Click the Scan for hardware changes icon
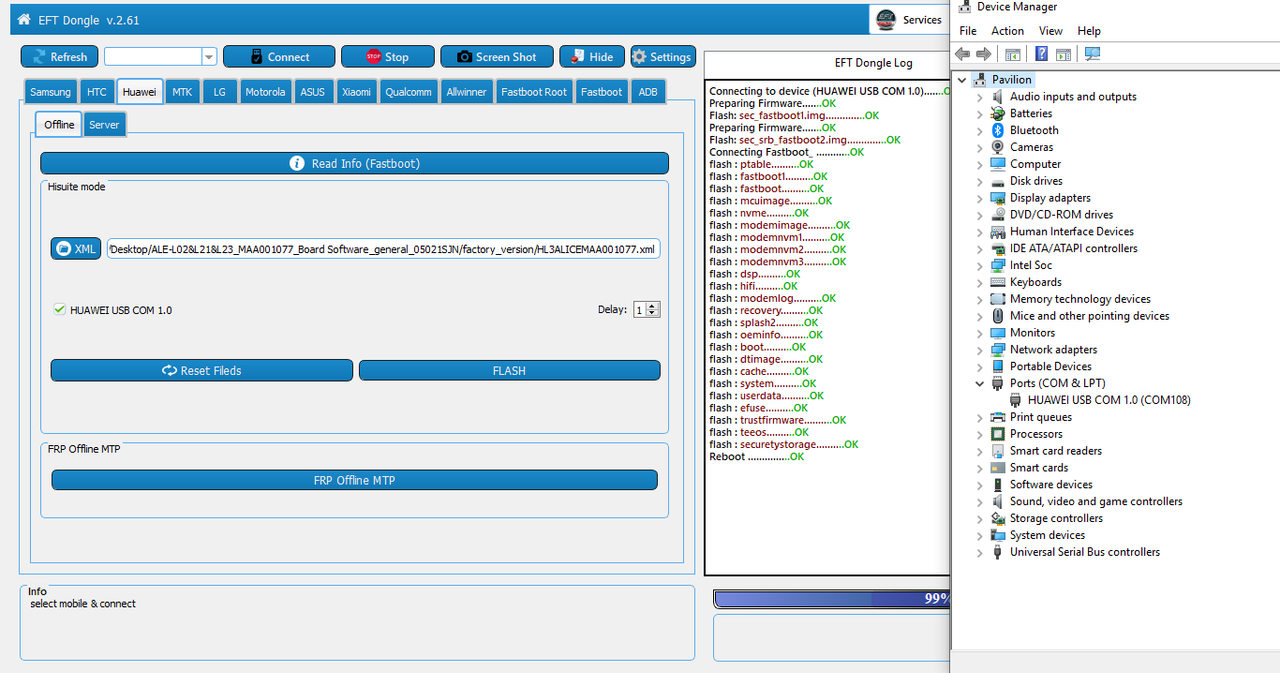 (x=1091, y=54)
